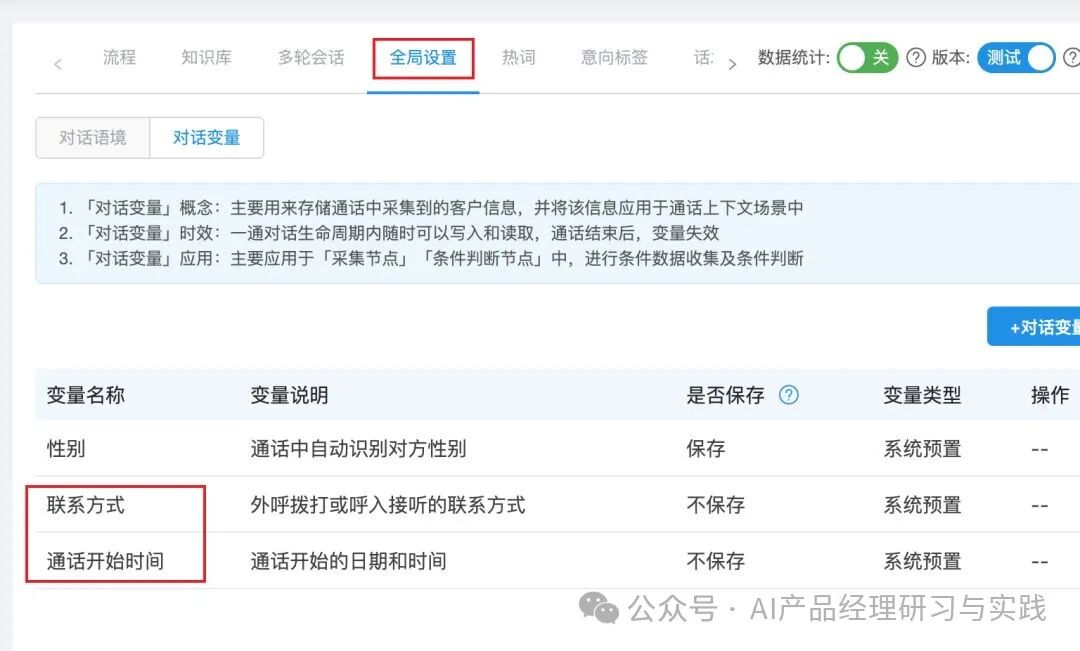Viewport: 1080px width, 651px height.
Task: Switch to the 知识库 tab
Action: [x=207, y=57]
